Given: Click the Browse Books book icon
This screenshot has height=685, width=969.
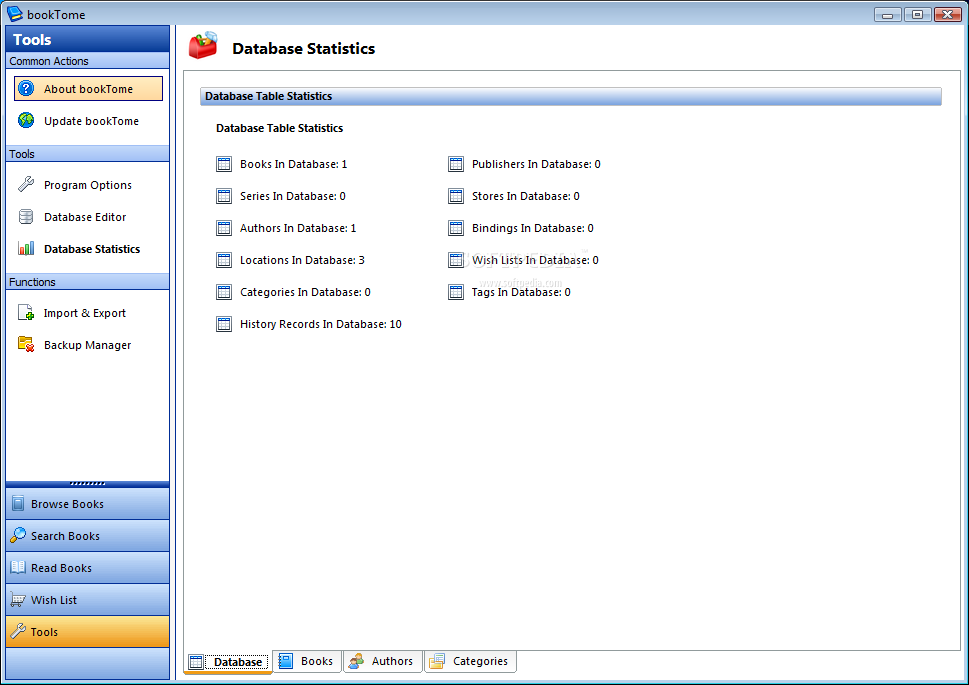Looking at the screenshot, I should tap(19, 503).
